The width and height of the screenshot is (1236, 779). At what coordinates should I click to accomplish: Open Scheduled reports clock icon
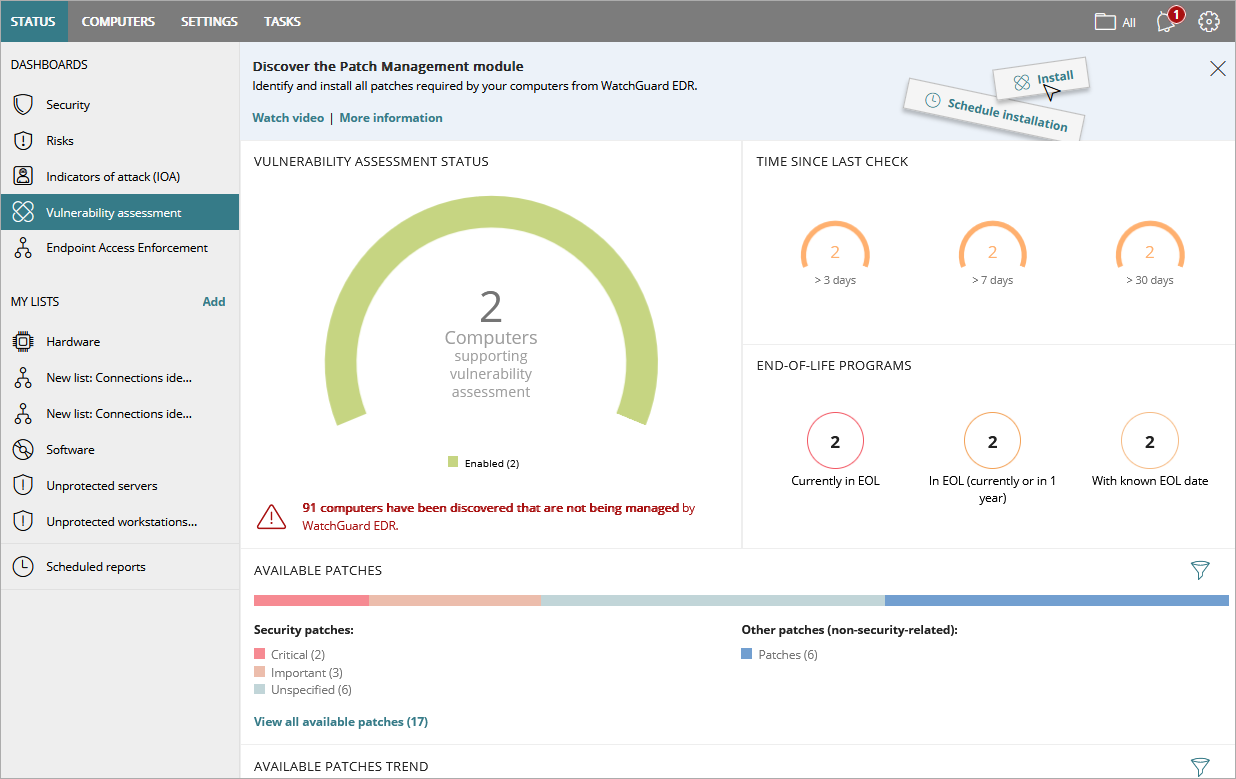coord(21,566)
